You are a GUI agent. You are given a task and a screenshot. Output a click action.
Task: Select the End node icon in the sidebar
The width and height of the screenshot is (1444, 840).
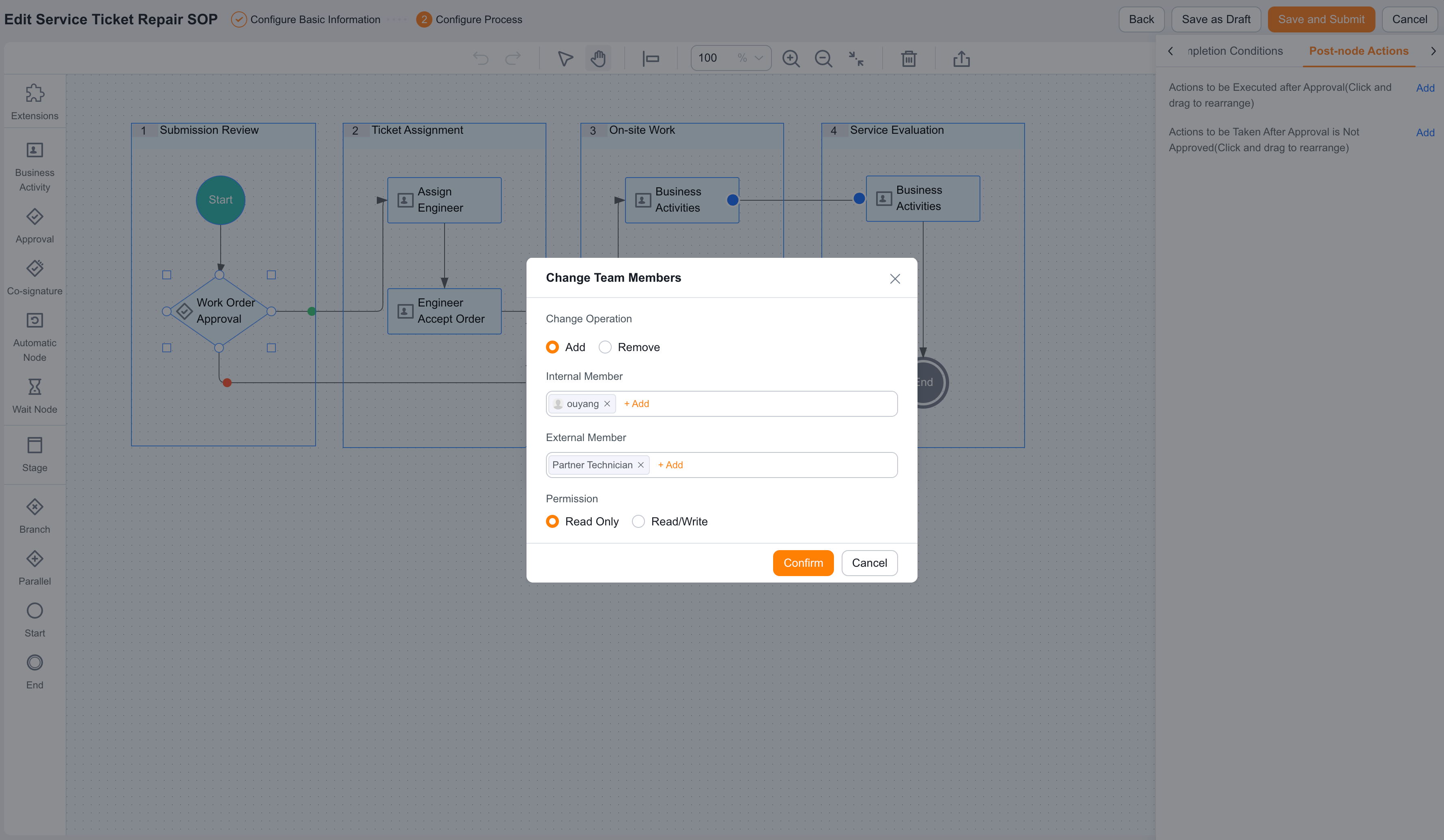[x=34, y=662]
